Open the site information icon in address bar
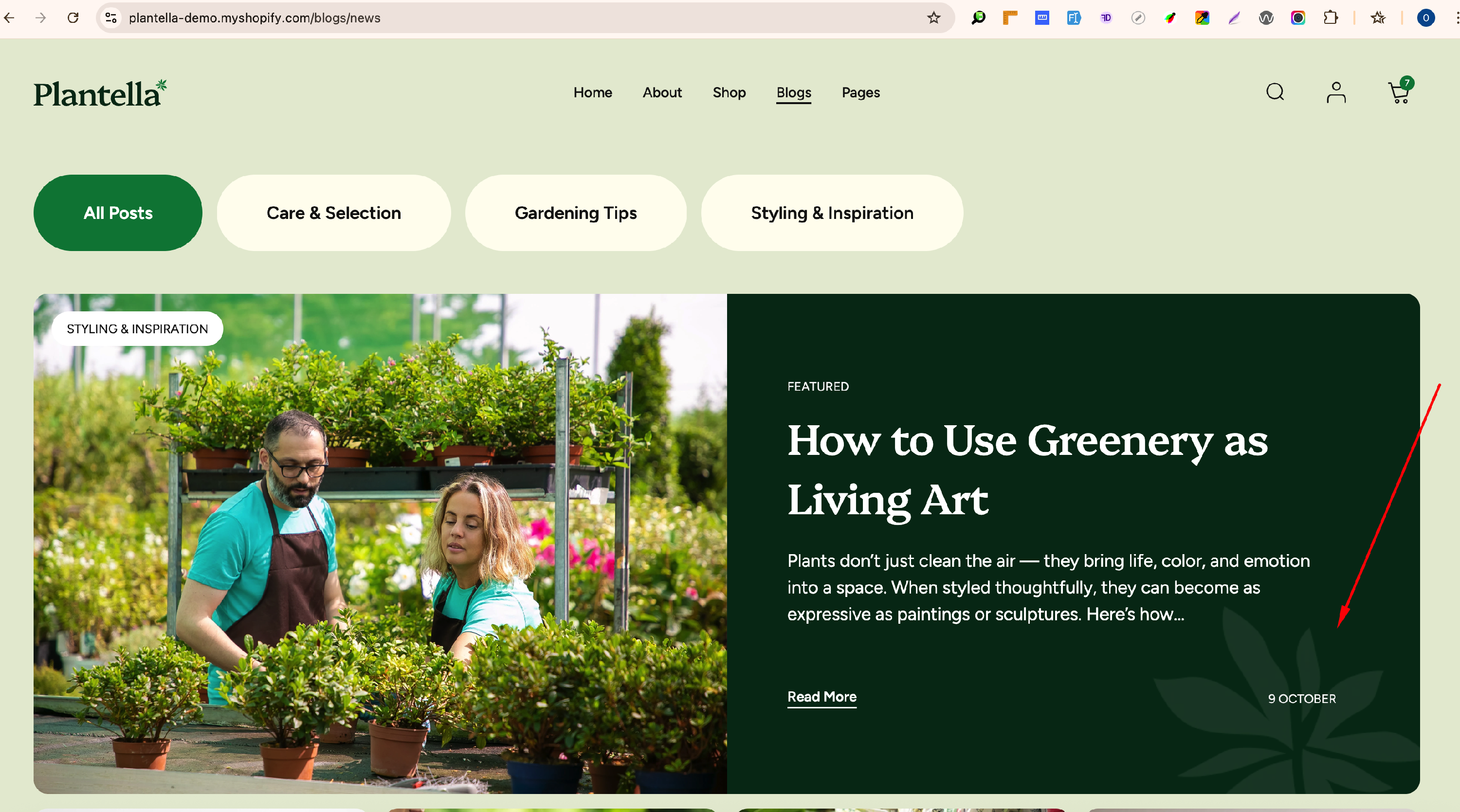 [x=111, y=18]
